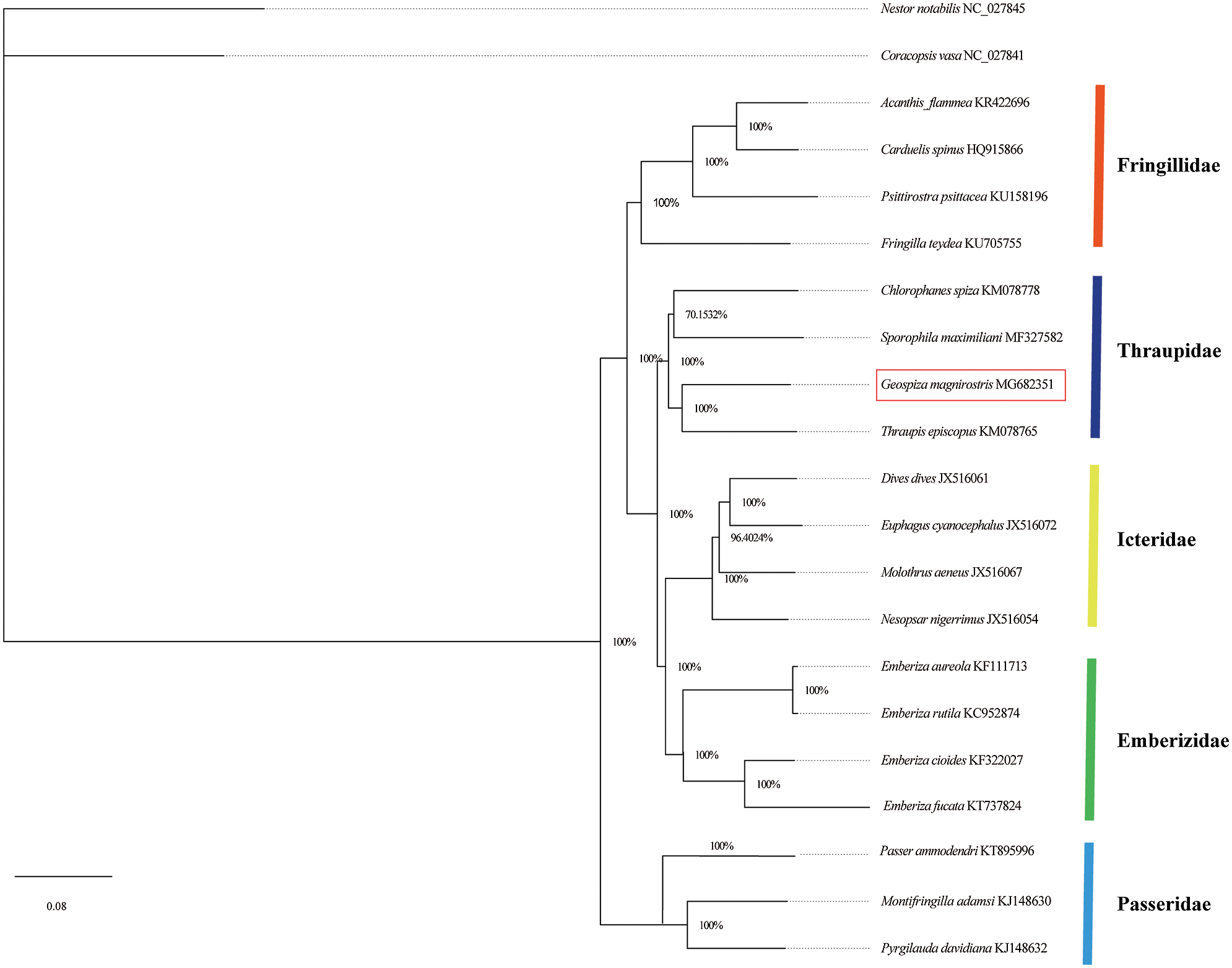Select Dives dives JX516061 leaf label

(934, 479)
